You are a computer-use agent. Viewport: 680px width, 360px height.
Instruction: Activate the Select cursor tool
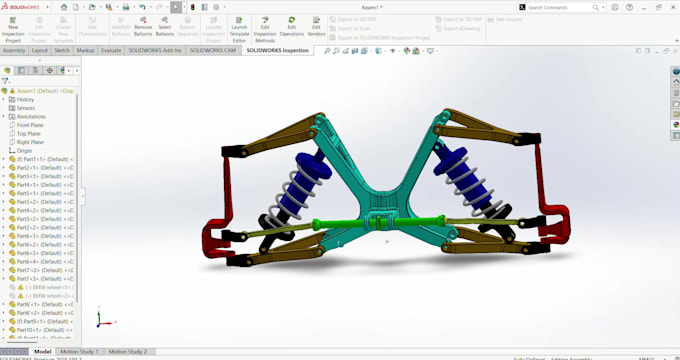[176, 7]
